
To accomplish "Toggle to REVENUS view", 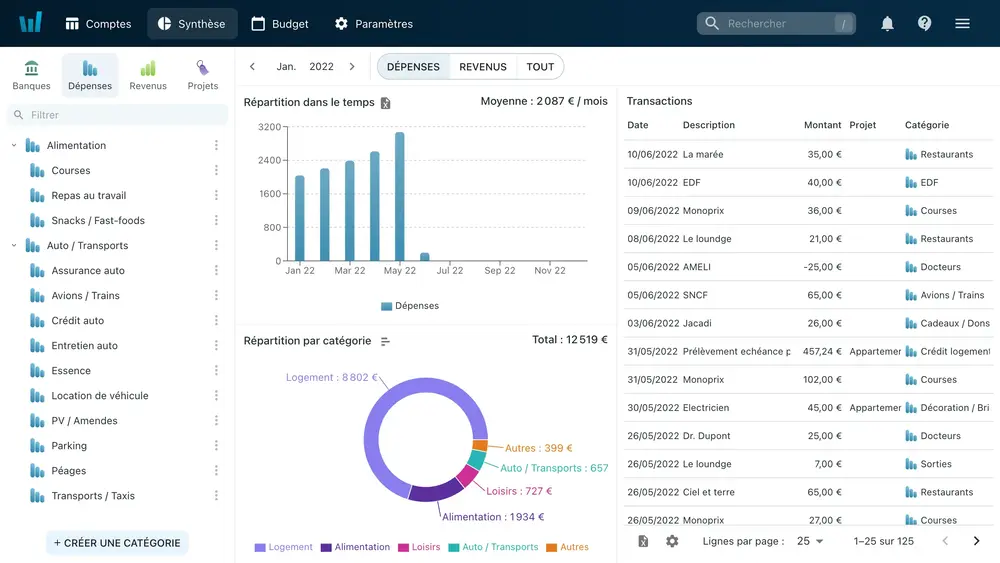I will point(482,67).
